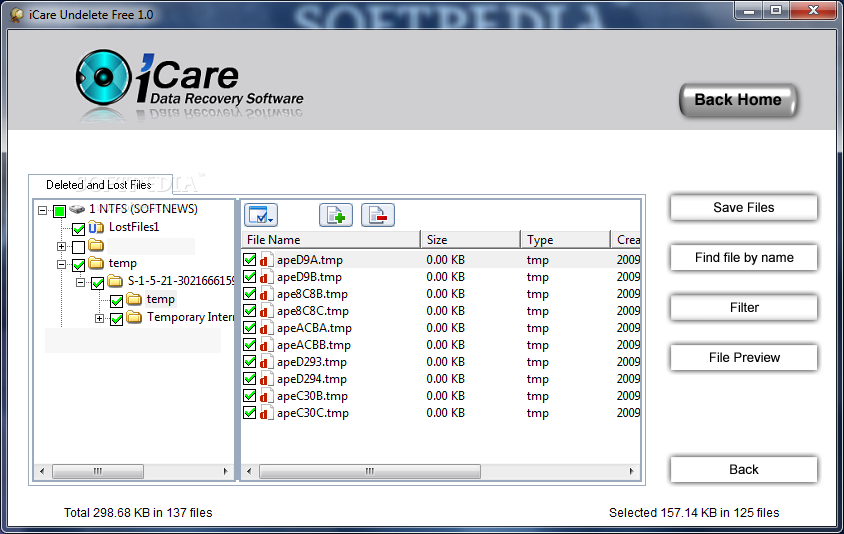Click the file list horizontal scrollbar thumb
The width and height of the screenshot is (844, 534).
[370, 472]
